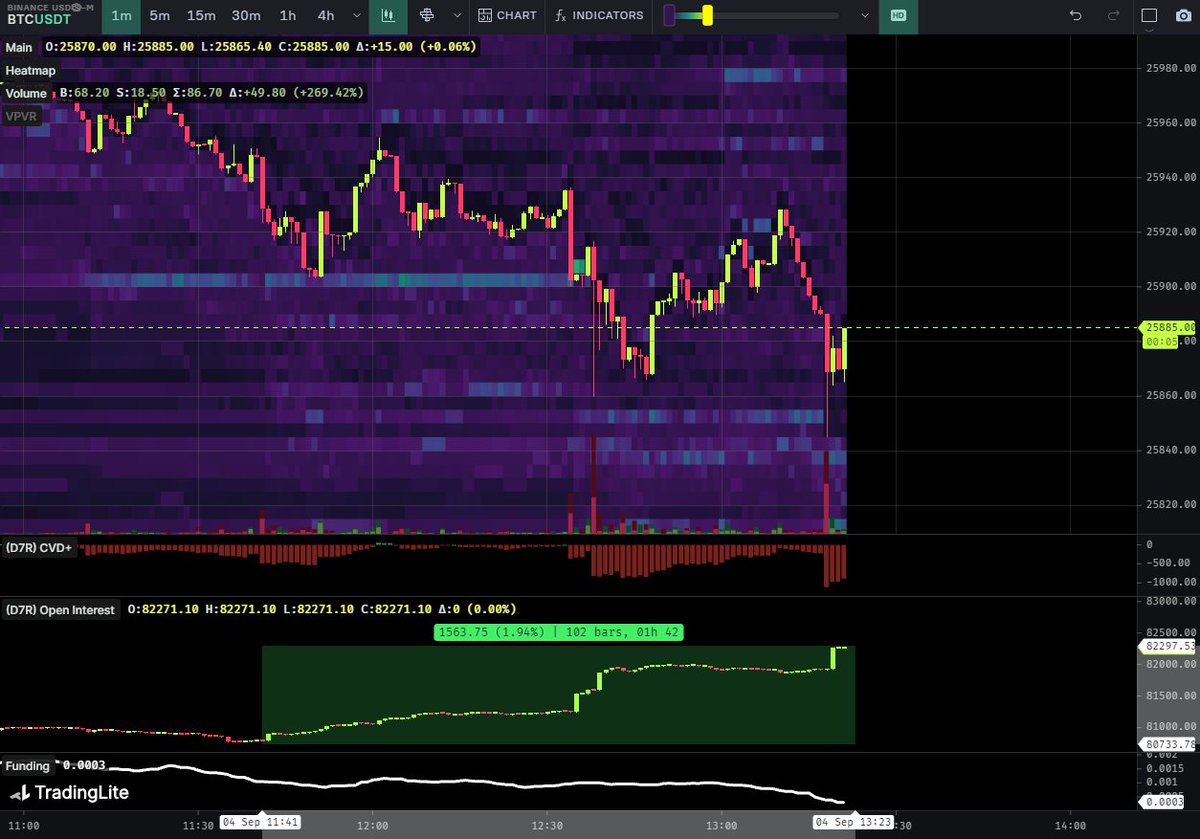Screen dimensions: 1200x839
Task: Click the Funding indicator label
Action: (28, 766)
